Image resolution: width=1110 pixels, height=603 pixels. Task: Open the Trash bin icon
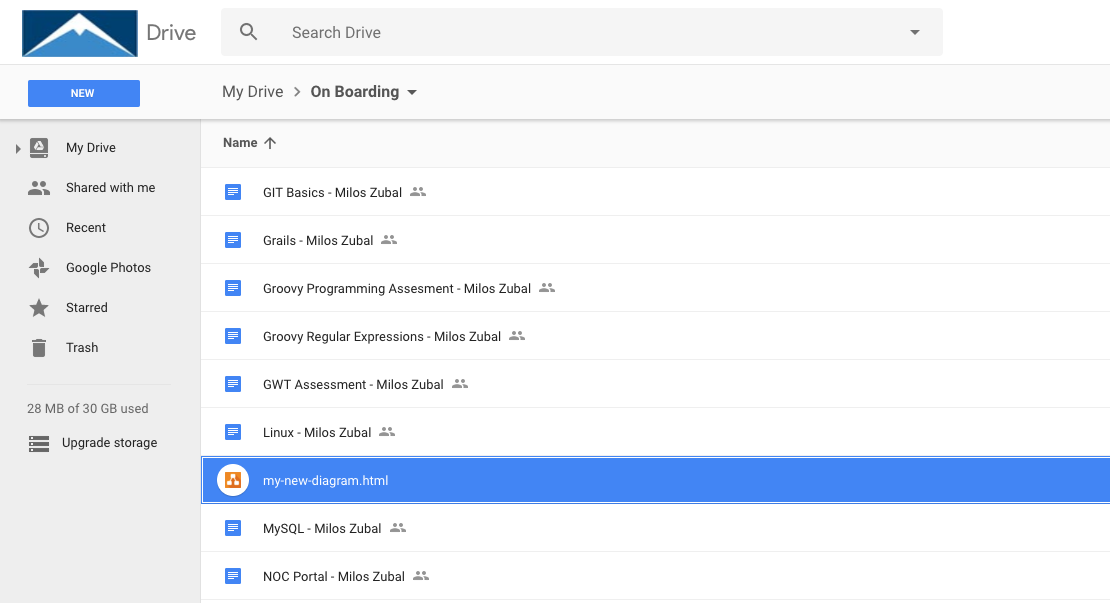pyautogui.click(x=39, y=348)
